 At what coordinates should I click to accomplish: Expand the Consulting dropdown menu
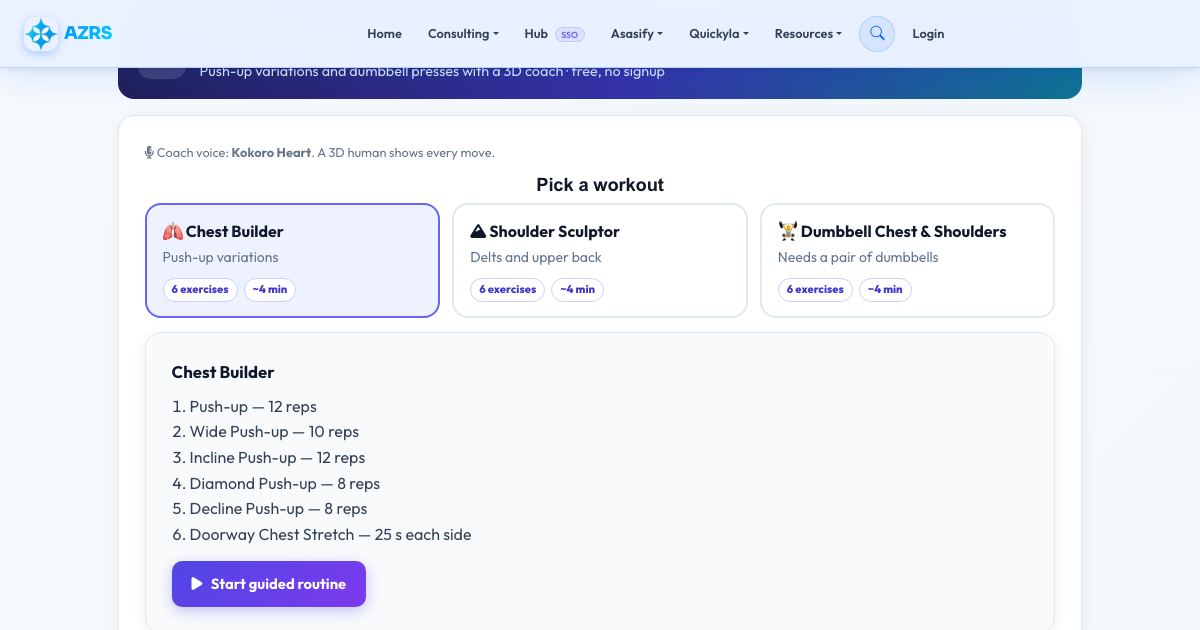(463, 34)
